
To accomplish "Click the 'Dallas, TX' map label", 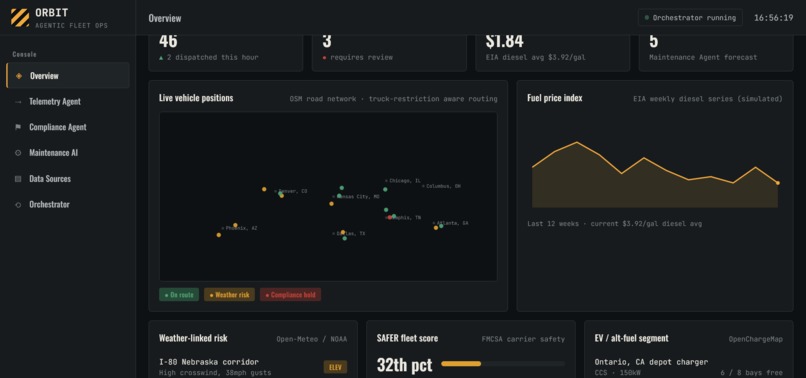I will (x=351, y=233).
